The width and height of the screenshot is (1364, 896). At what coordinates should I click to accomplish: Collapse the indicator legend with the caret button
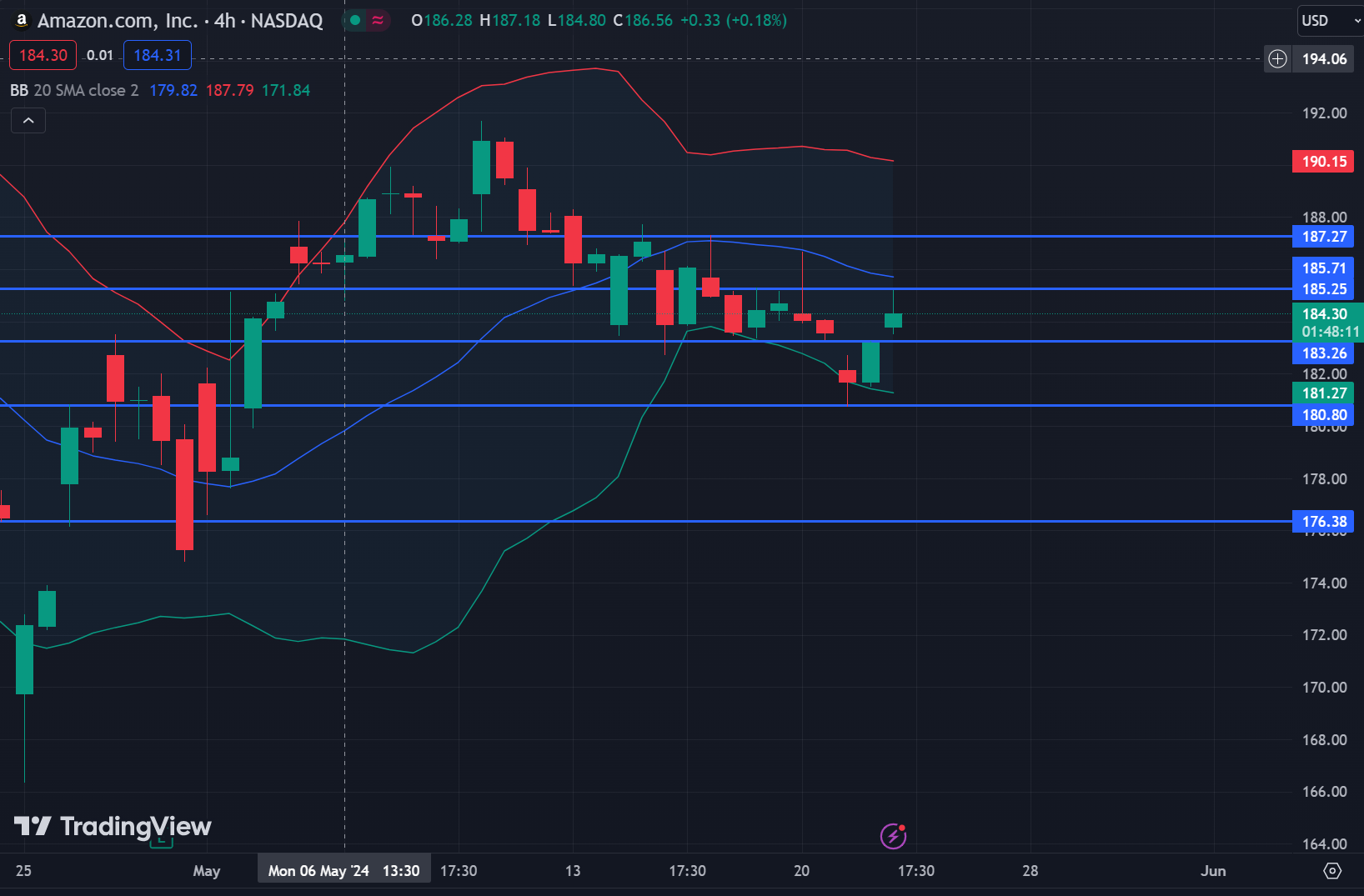coord(28,121)
